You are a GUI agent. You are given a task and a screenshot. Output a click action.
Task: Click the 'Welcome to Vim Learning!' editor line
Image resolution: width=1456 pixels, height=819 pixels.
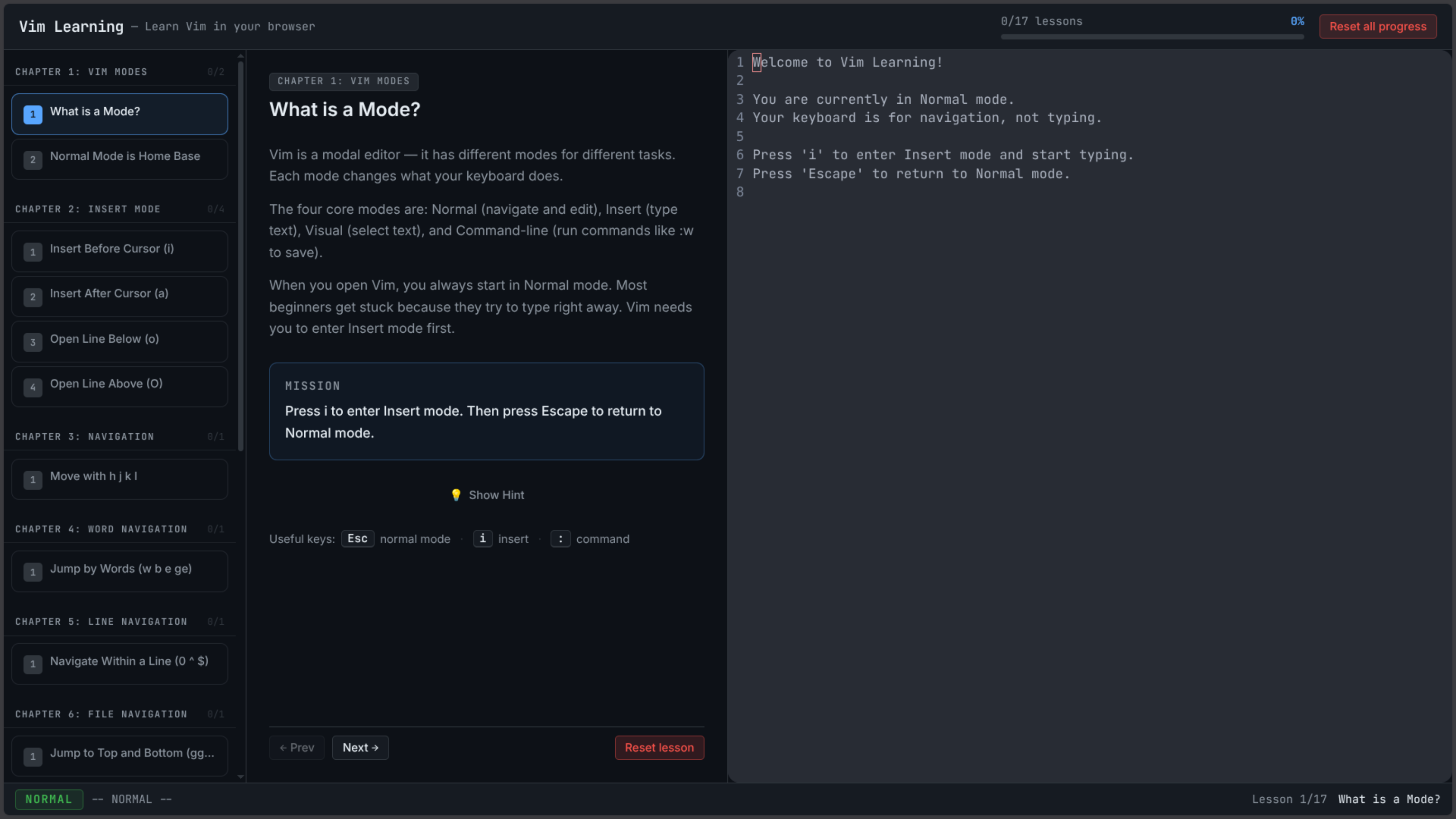847,62
